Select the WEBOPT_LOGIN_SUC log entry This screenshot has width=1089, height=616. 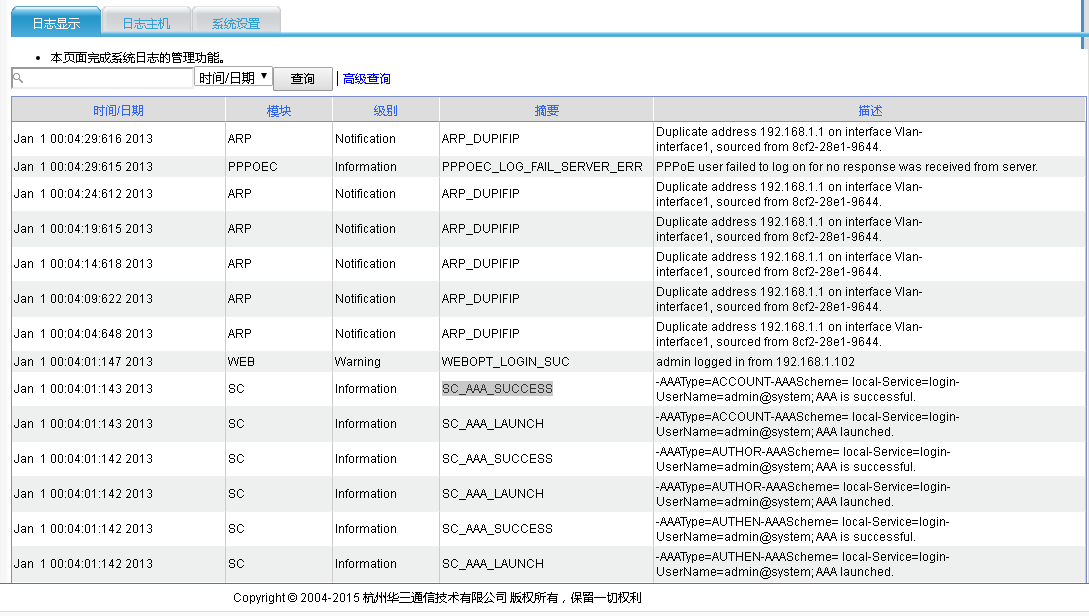click(x=505, y=362)
